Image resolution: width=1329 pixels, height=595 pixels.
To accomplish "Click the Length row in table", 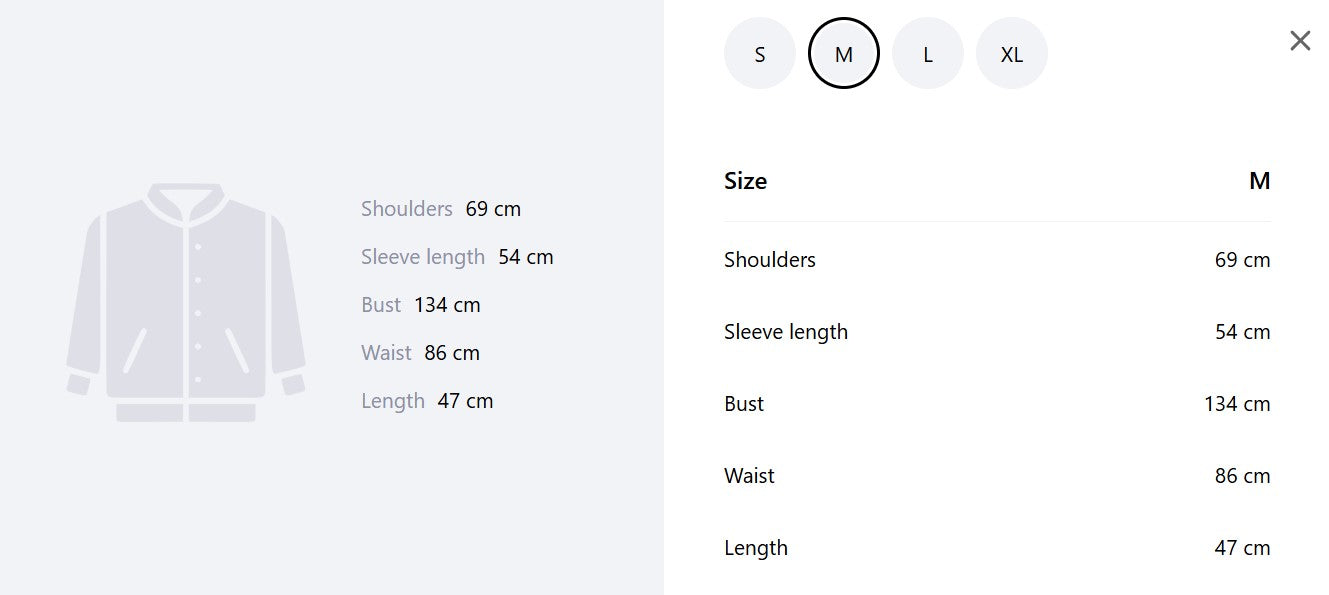I will coord(998,548).
